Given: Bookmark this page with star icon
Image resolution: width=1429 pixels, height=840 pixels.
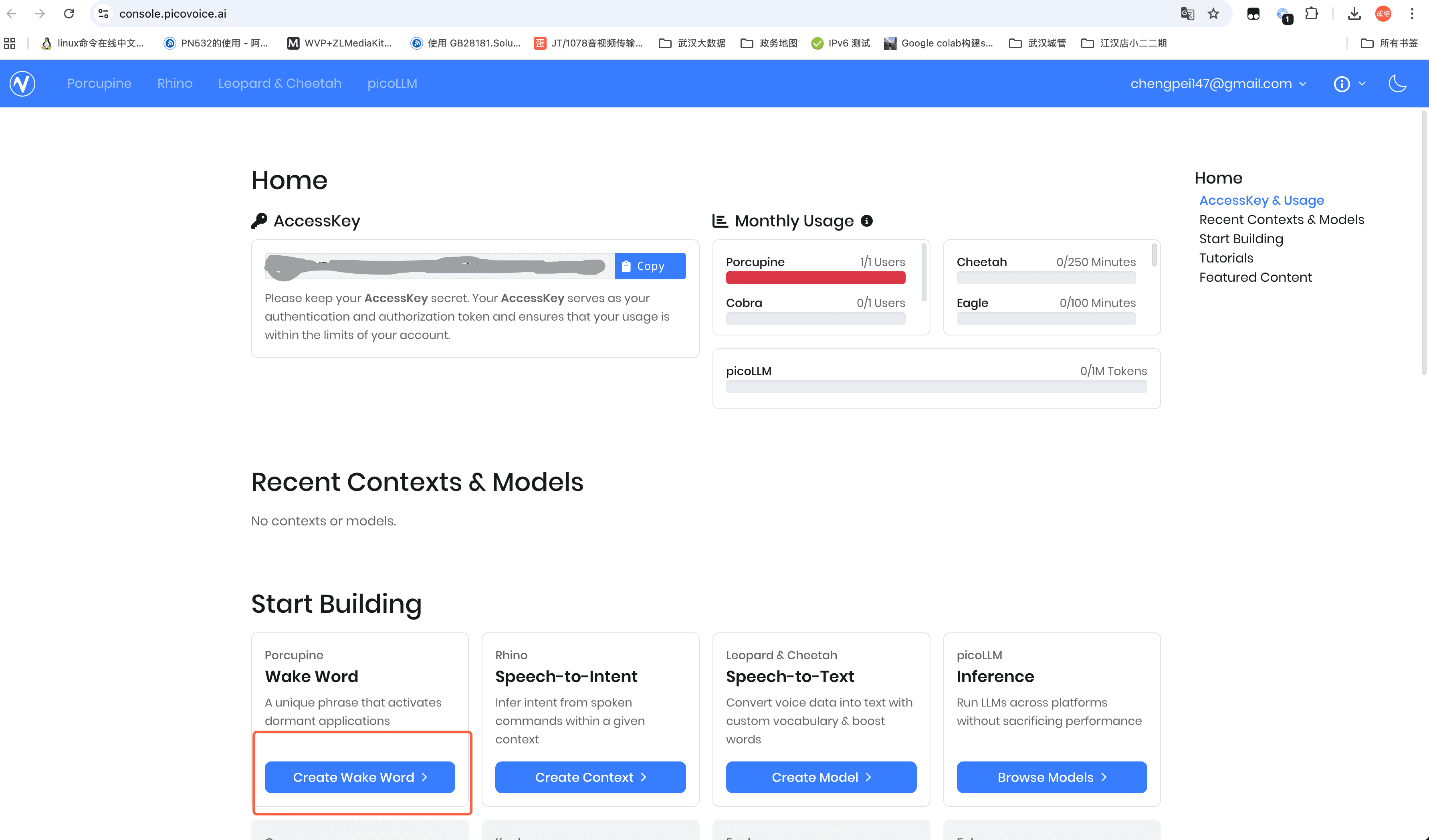Looking at the screenshot, I should coord(1213,14).
